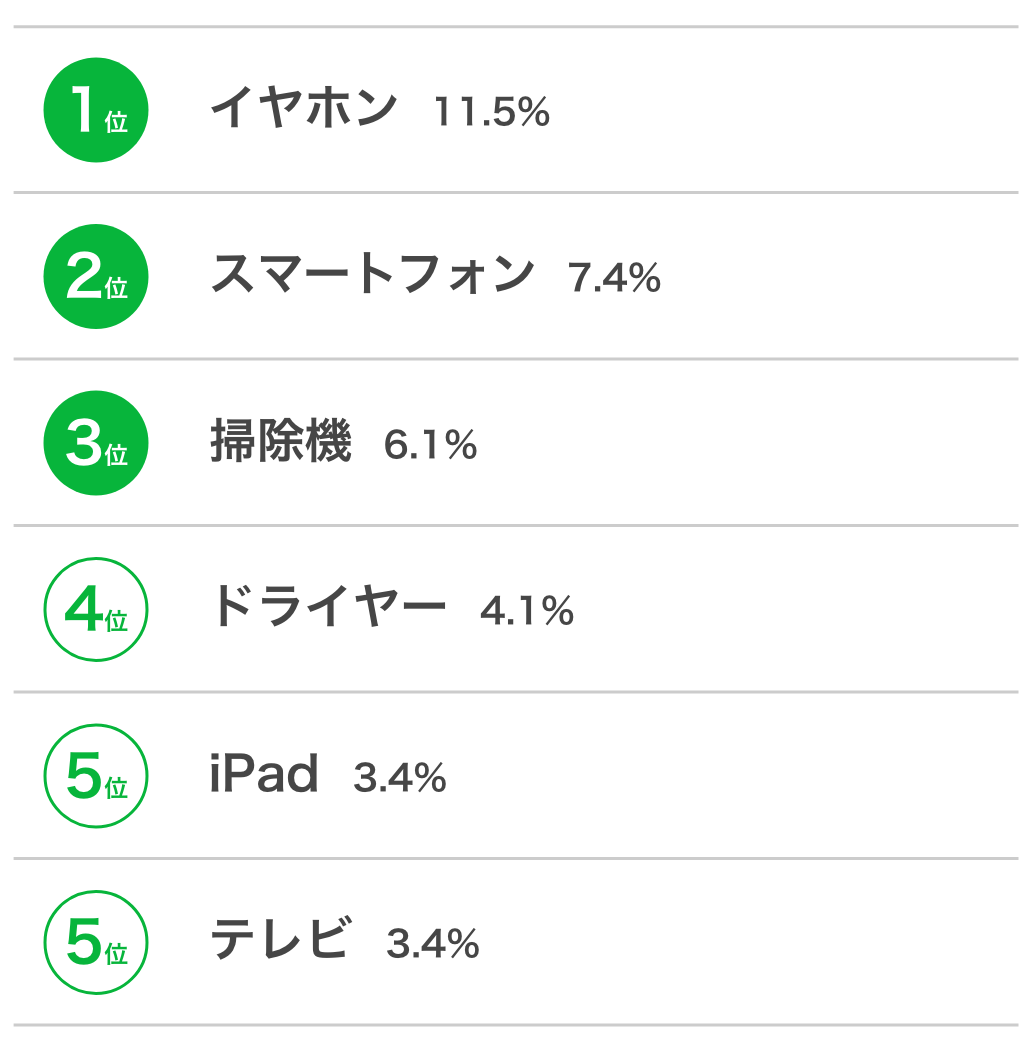Click the 7.4% percentage value
Screen dimensions: 1030x1037
click(615, 278)
